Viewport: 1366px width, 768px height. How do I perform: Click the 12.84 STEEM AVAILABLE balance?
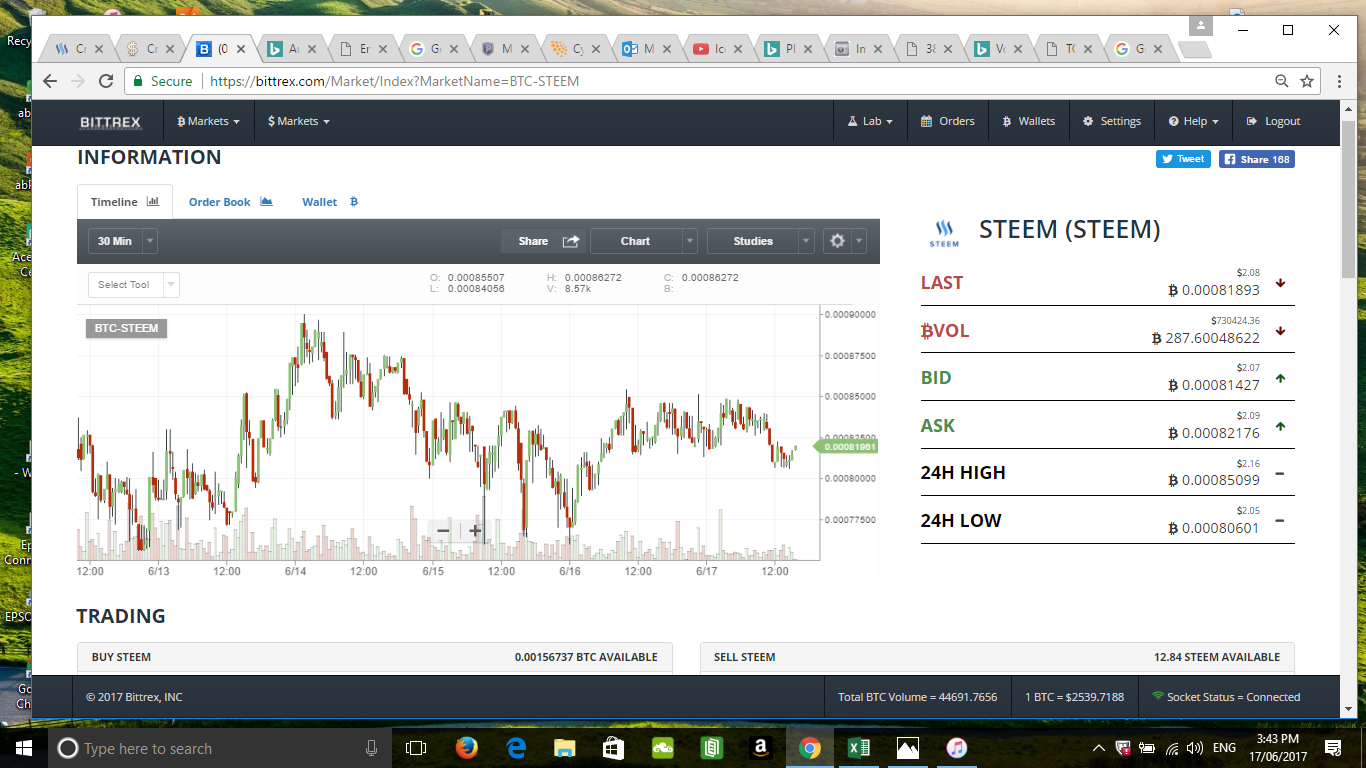click(x=1216, y=657)
